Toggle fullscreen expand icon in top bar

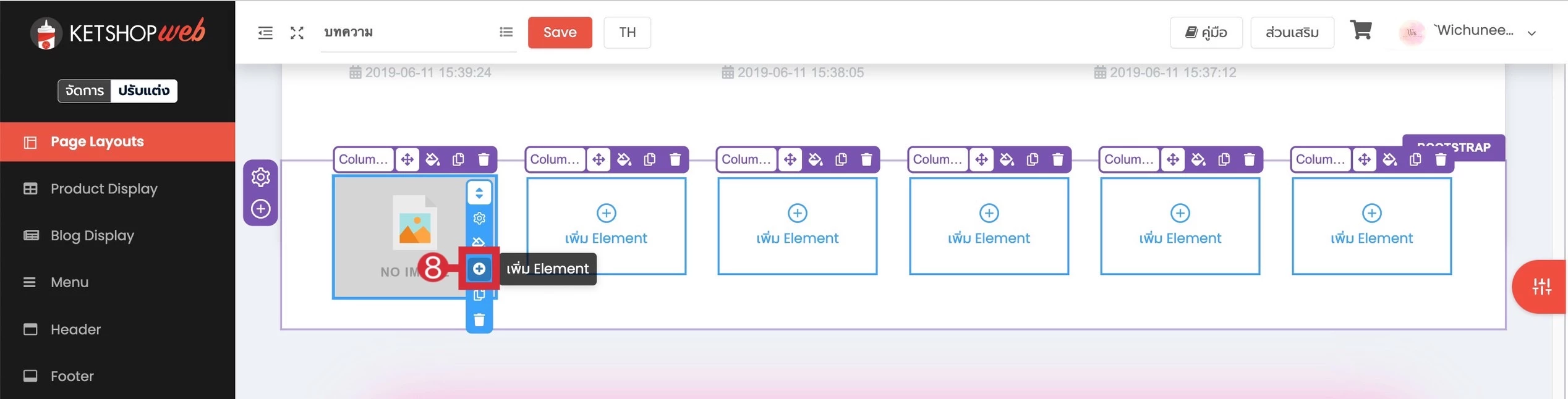tap(297, 33)
